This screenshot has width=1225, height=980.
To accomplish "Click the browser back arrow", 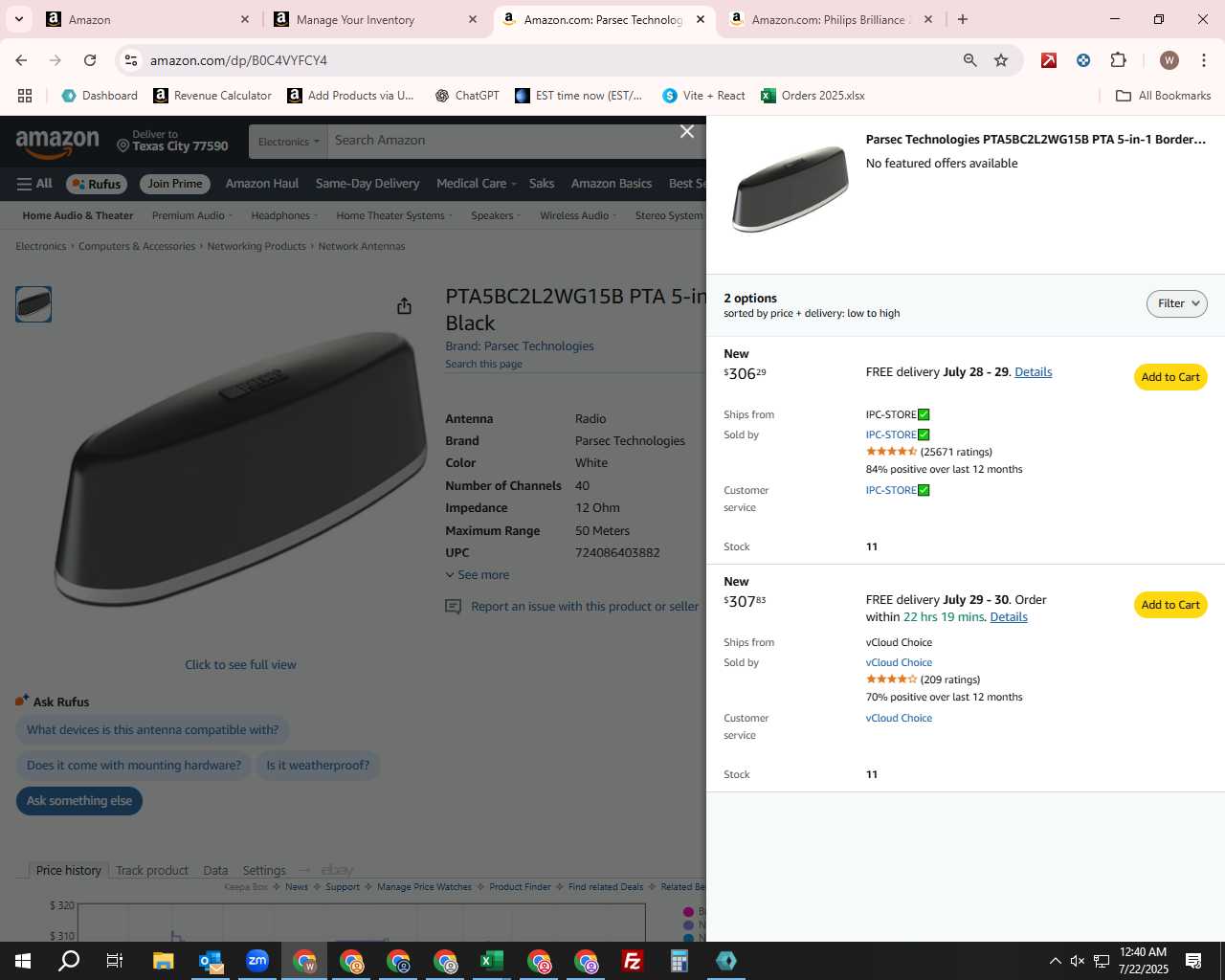I will point(21,60).
